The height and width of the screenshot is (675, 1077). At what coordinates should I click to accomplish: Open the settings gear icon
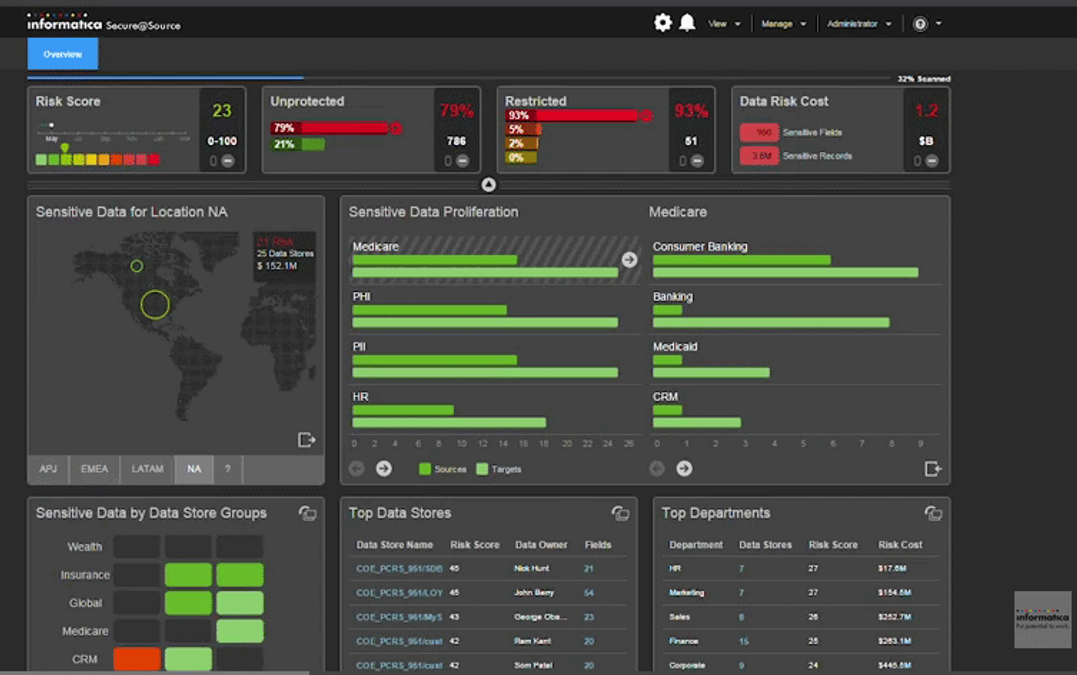pos(662,23)
